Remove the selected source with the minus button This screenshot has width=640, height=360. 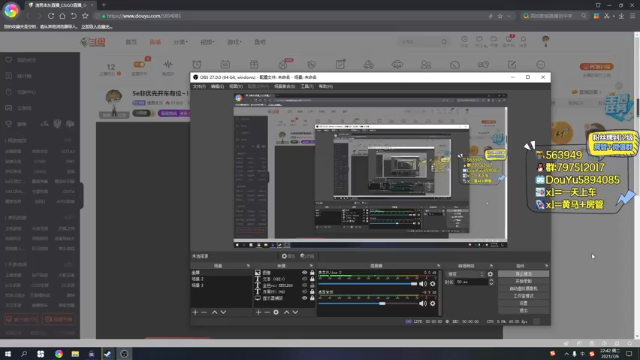tap(267, 312)
